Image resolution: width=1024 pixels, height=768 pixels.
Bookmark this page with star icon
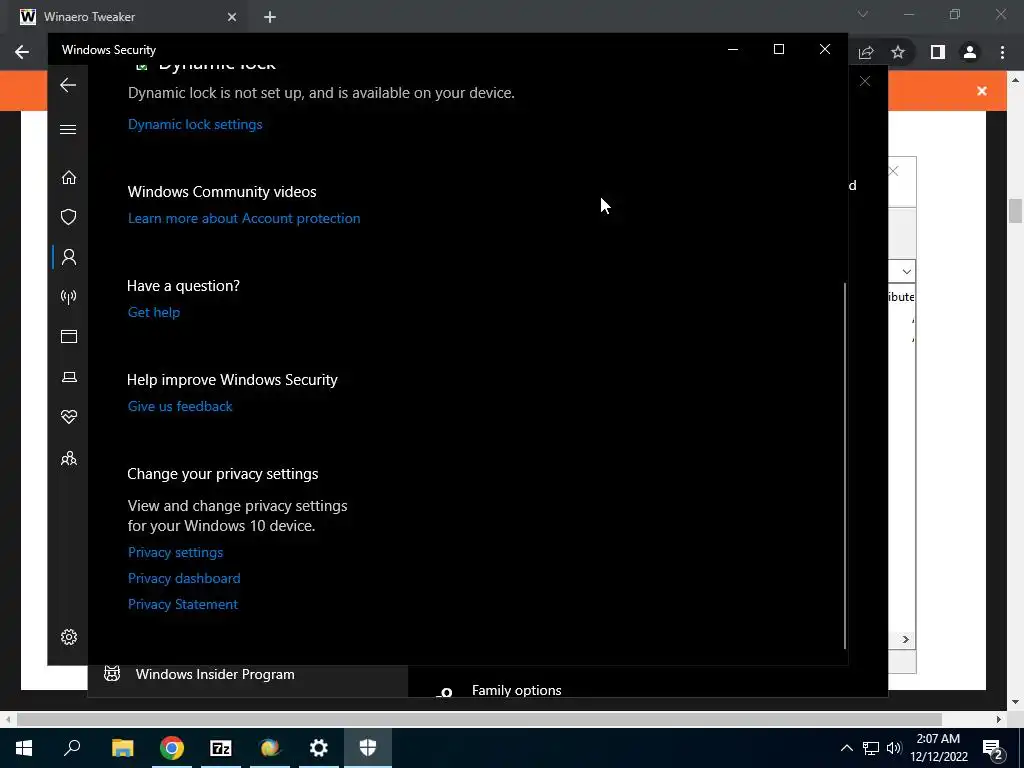898,52
